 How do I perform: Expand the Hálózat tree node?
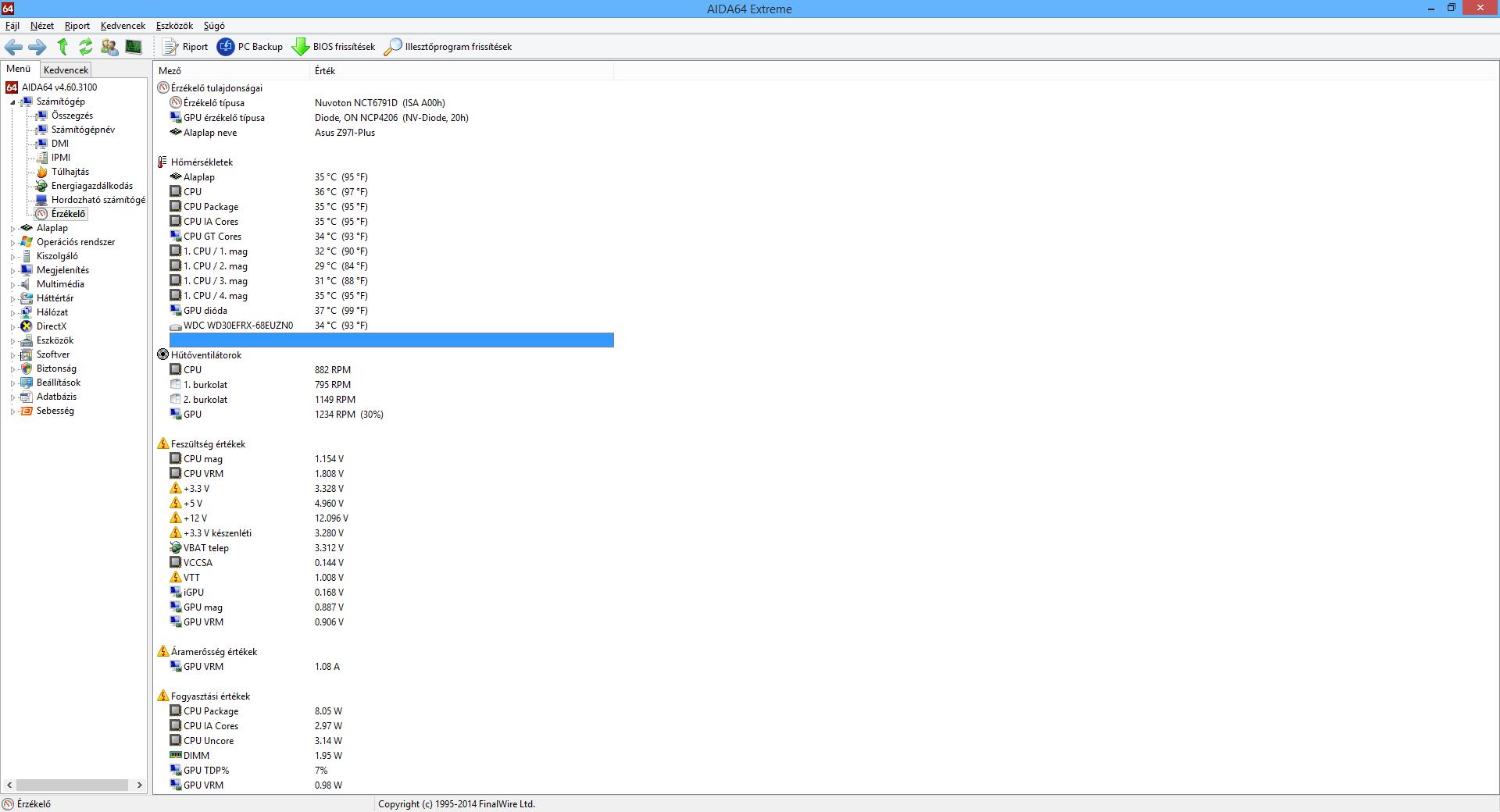coord(13,313)
